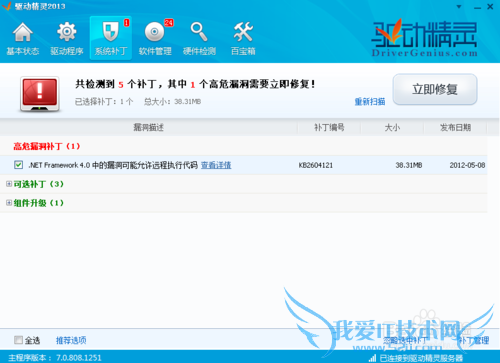Close the 驱动精灵 window
Image resolution: width=500 pixels, height=363 pixels.
pyautogui.click(x=490, y=6)
